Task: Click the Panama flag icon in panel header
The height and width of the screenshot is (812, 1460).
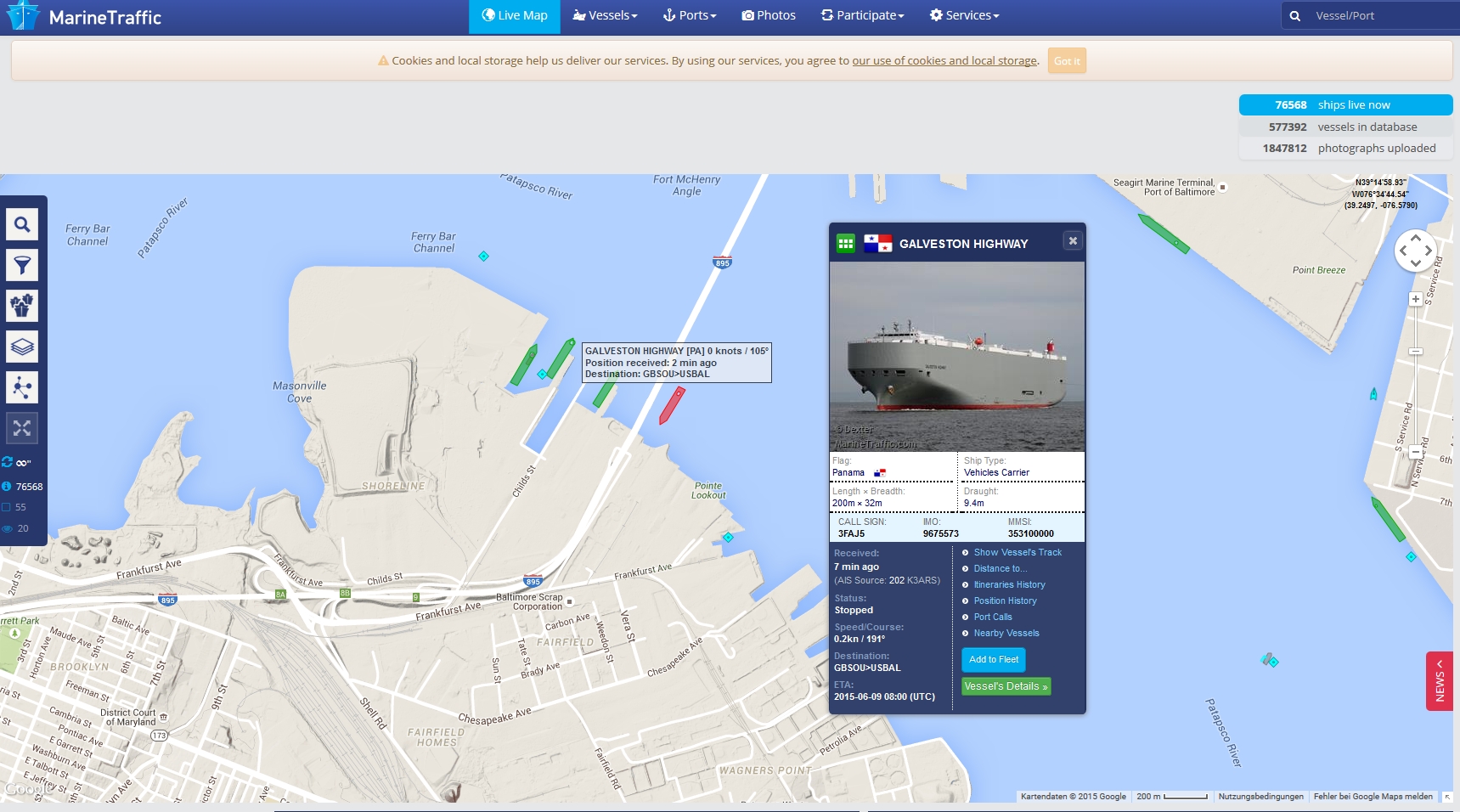Action: [x=877, y=244]
